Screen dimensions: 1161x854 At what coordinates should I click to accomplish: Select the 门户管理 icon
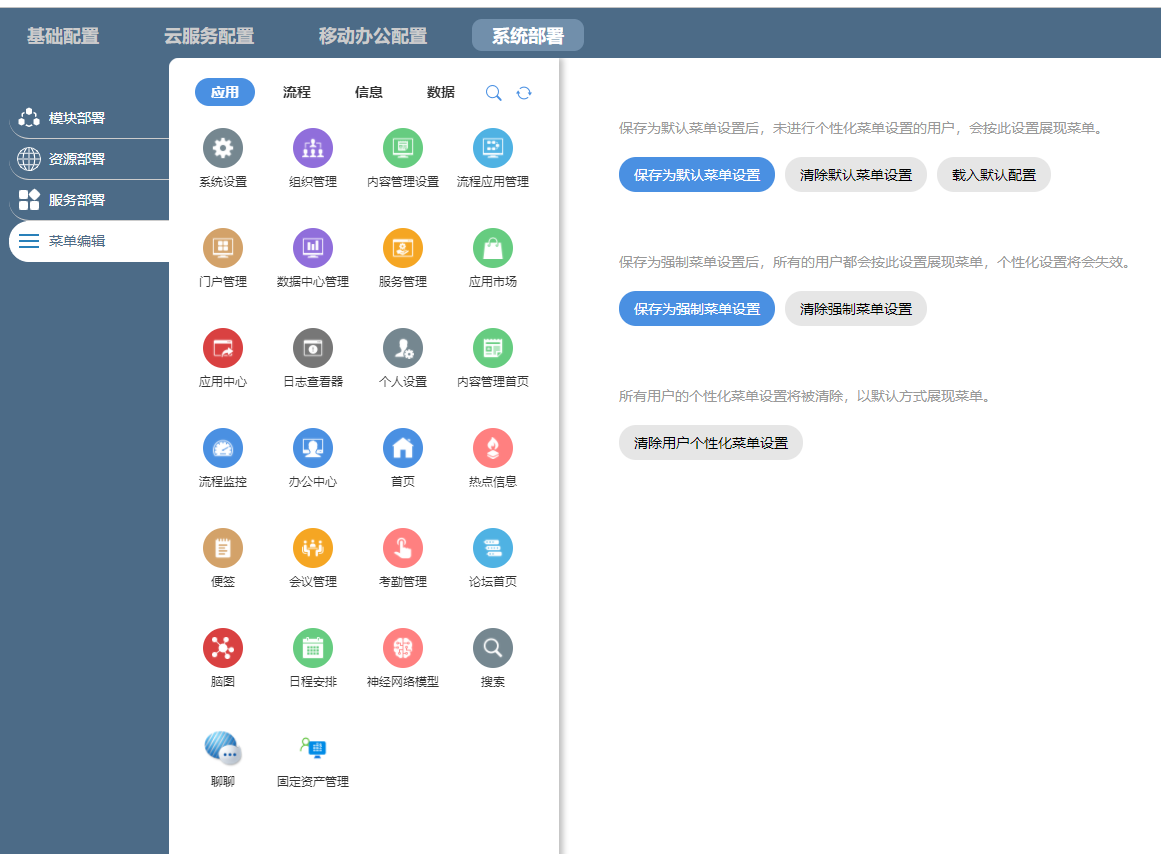[223, 248]
